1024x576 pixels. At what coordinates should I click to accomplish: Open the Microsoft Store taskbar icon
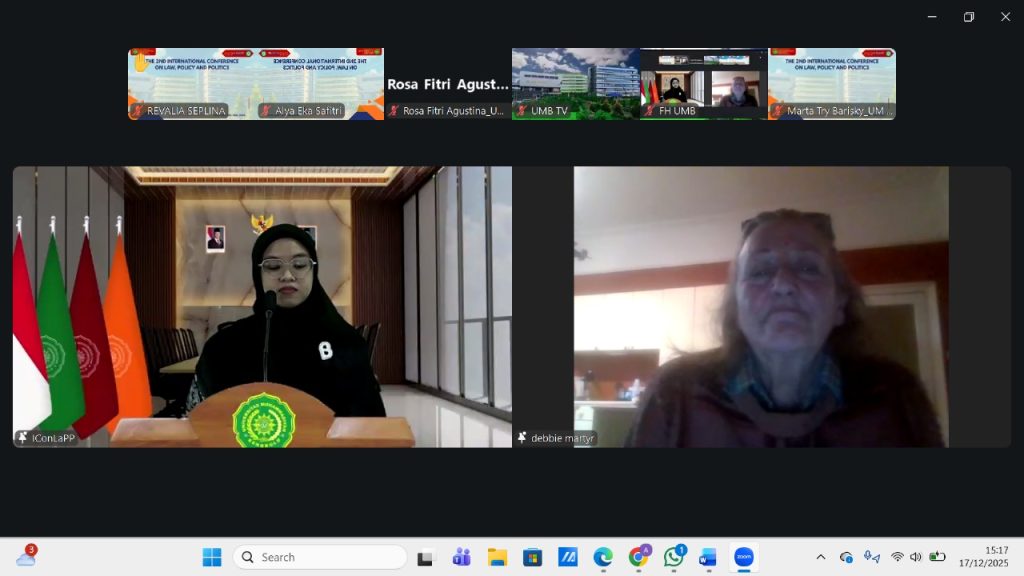pyautogui.click(x=532, y=557)
